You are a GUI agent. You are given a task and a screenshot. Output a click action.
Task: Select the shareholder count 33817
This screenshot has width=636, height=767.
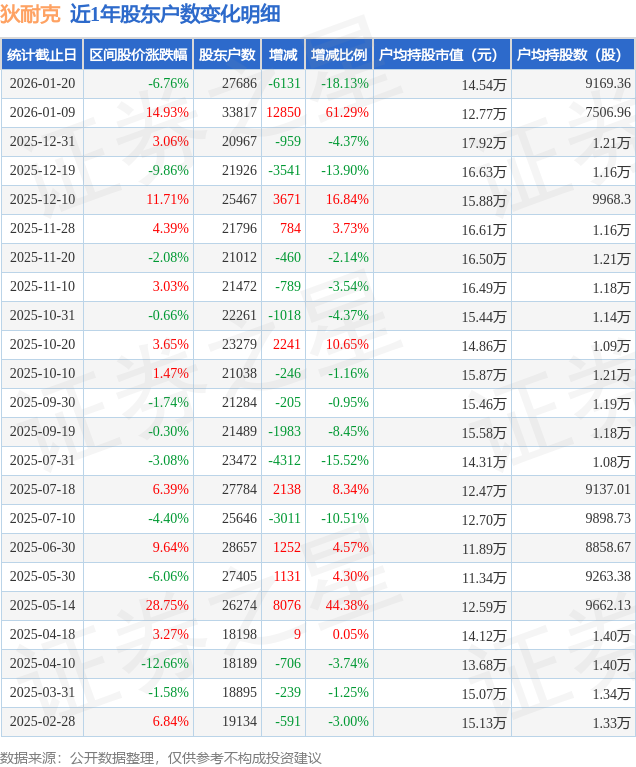(x=239, y=113)
